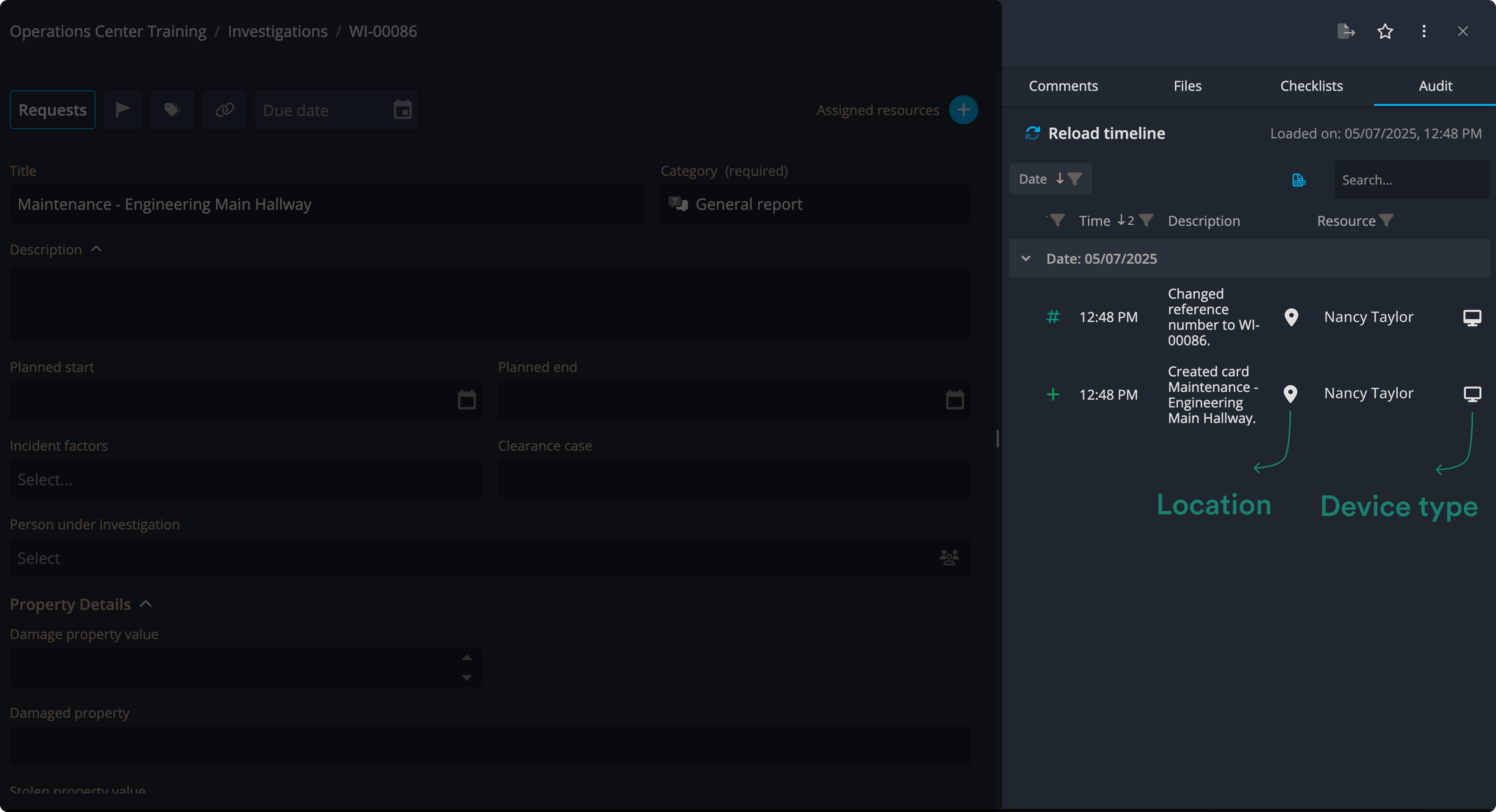Click the Description text area
The image size is (1496, 812).
[x=490, y=304]
